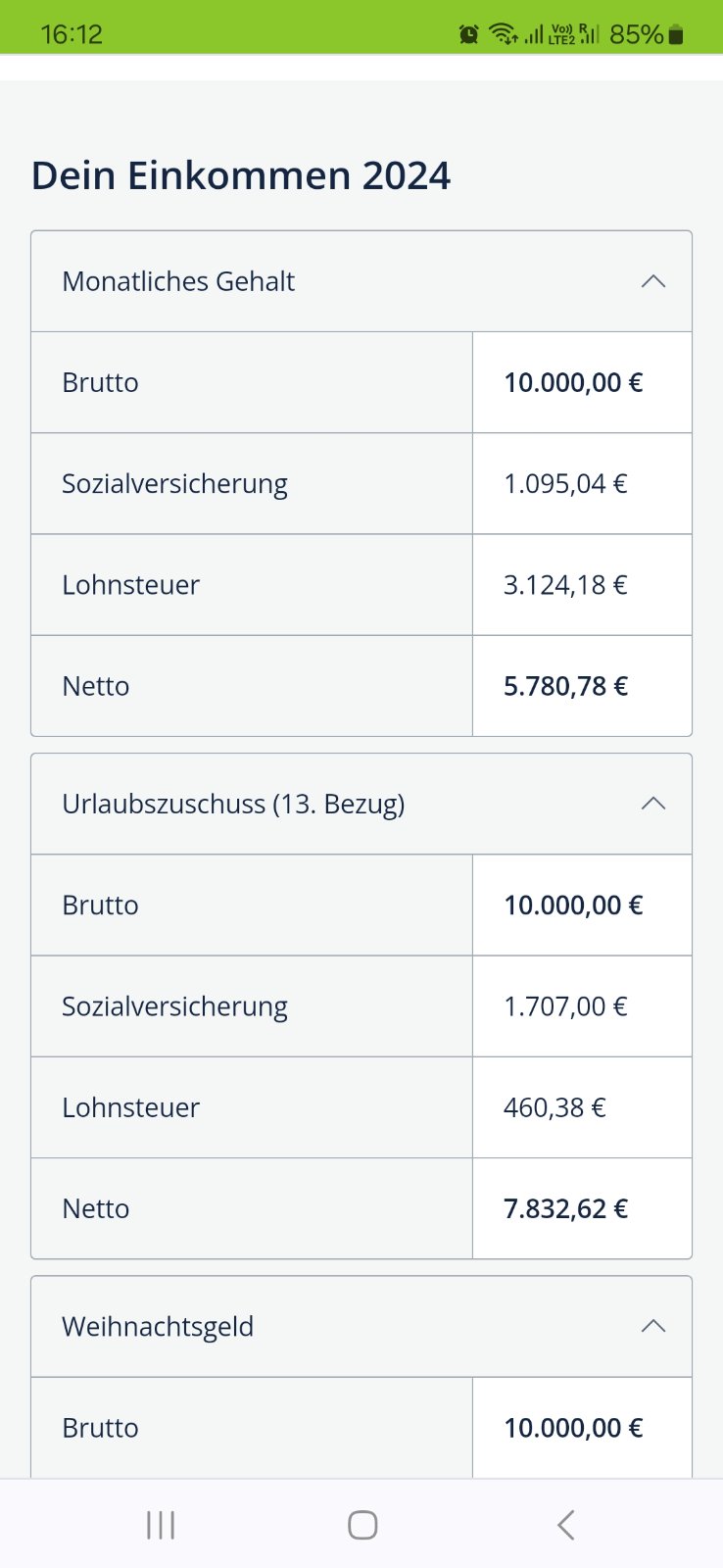Tap Weihnachtsgeld Brutto value 10.000,00 €

click(x=573, y=1428)
